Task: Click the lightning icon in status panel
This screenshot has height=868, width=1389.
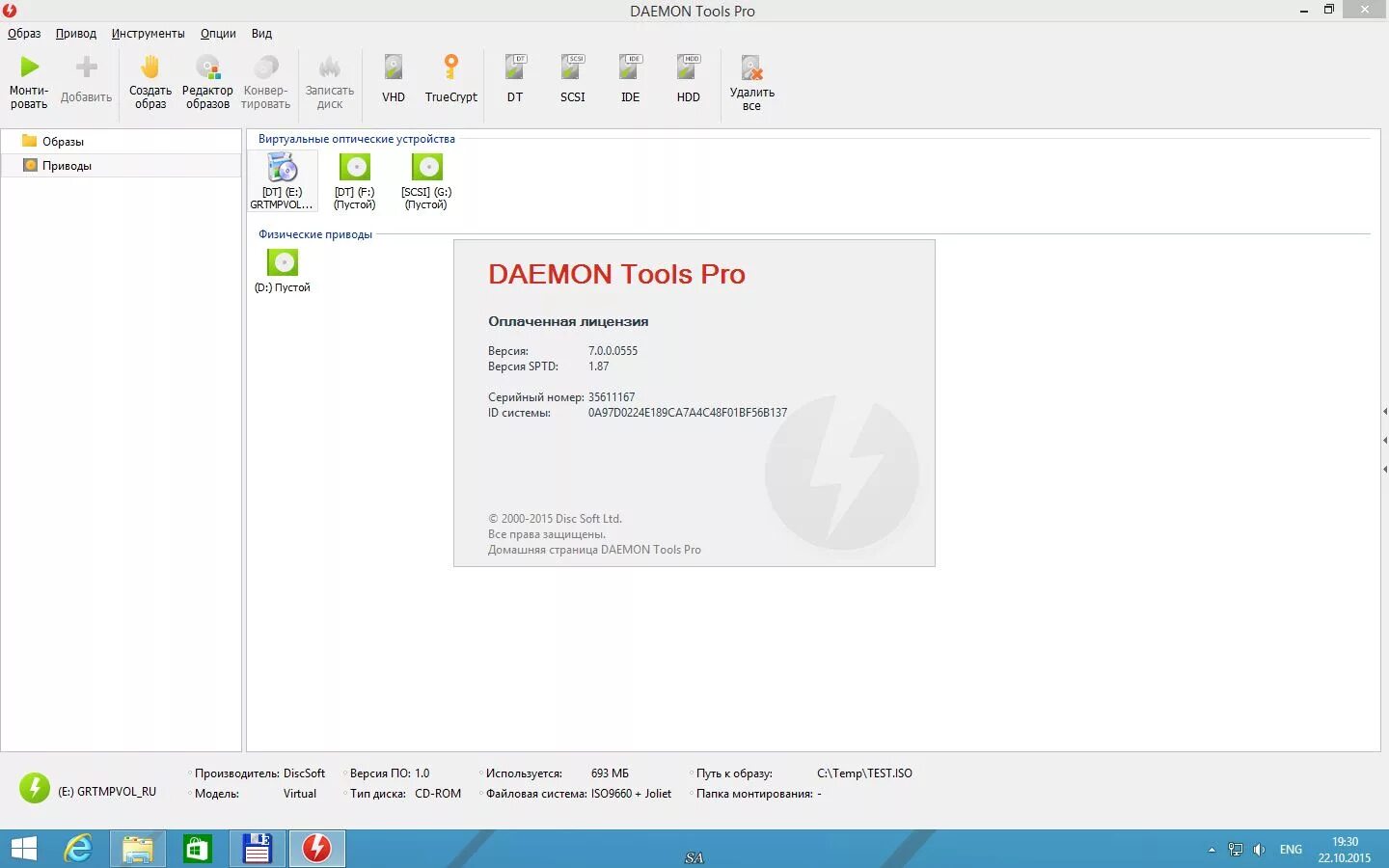Action: tap(35, 788)
